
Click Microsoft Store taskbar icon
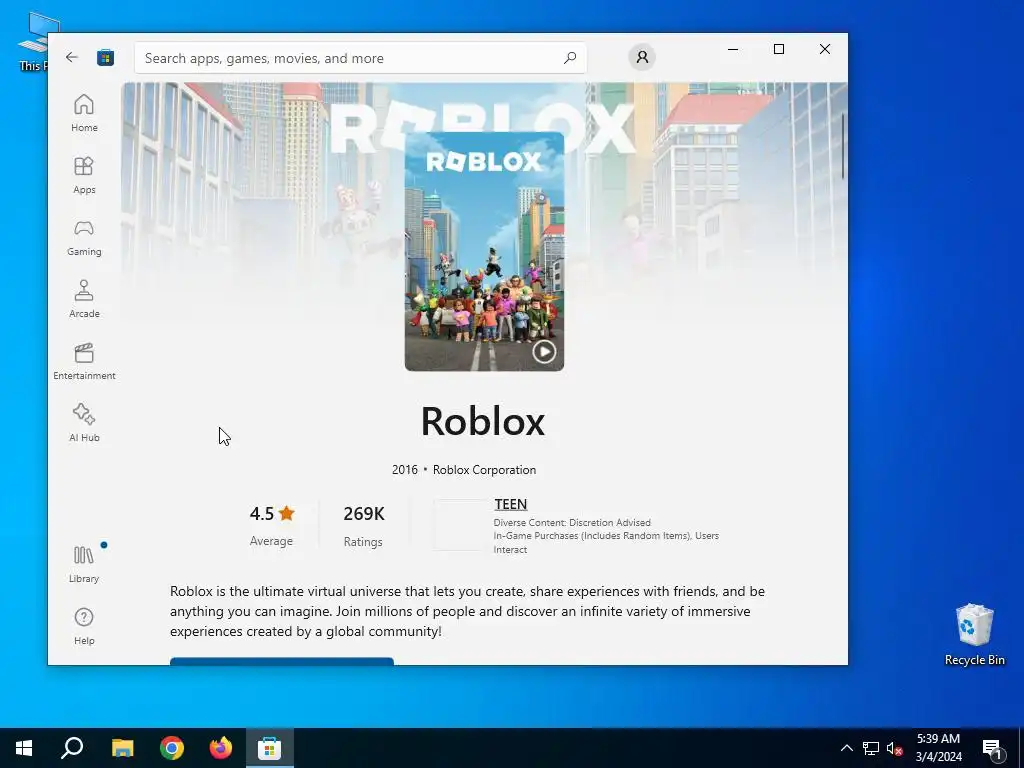[x=270, y=748]
